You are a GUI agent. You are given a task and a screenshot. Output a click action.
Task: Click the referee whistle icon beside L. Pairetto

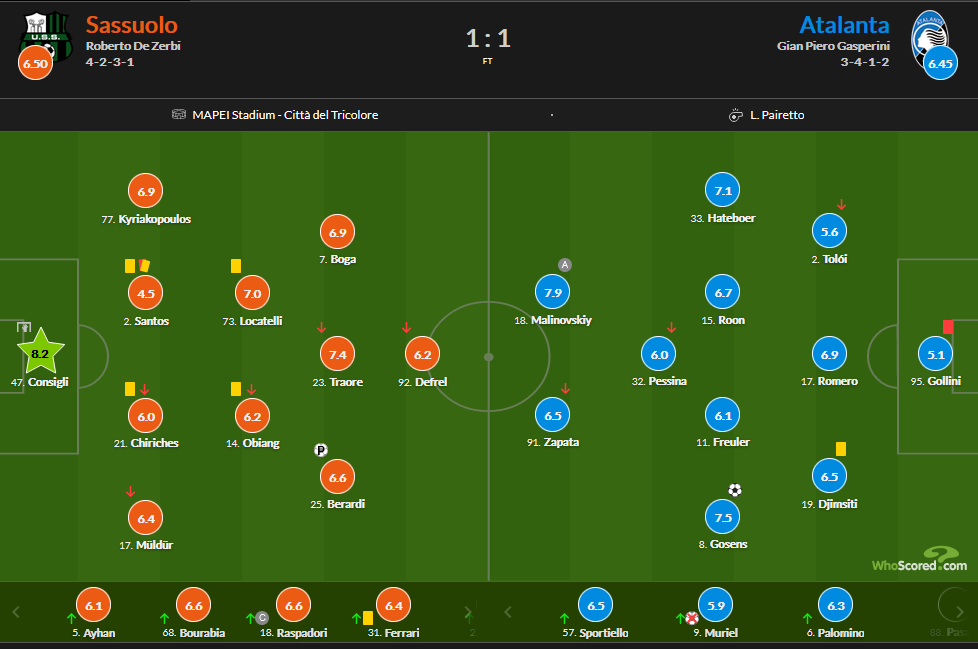click(x=736, y=115)
